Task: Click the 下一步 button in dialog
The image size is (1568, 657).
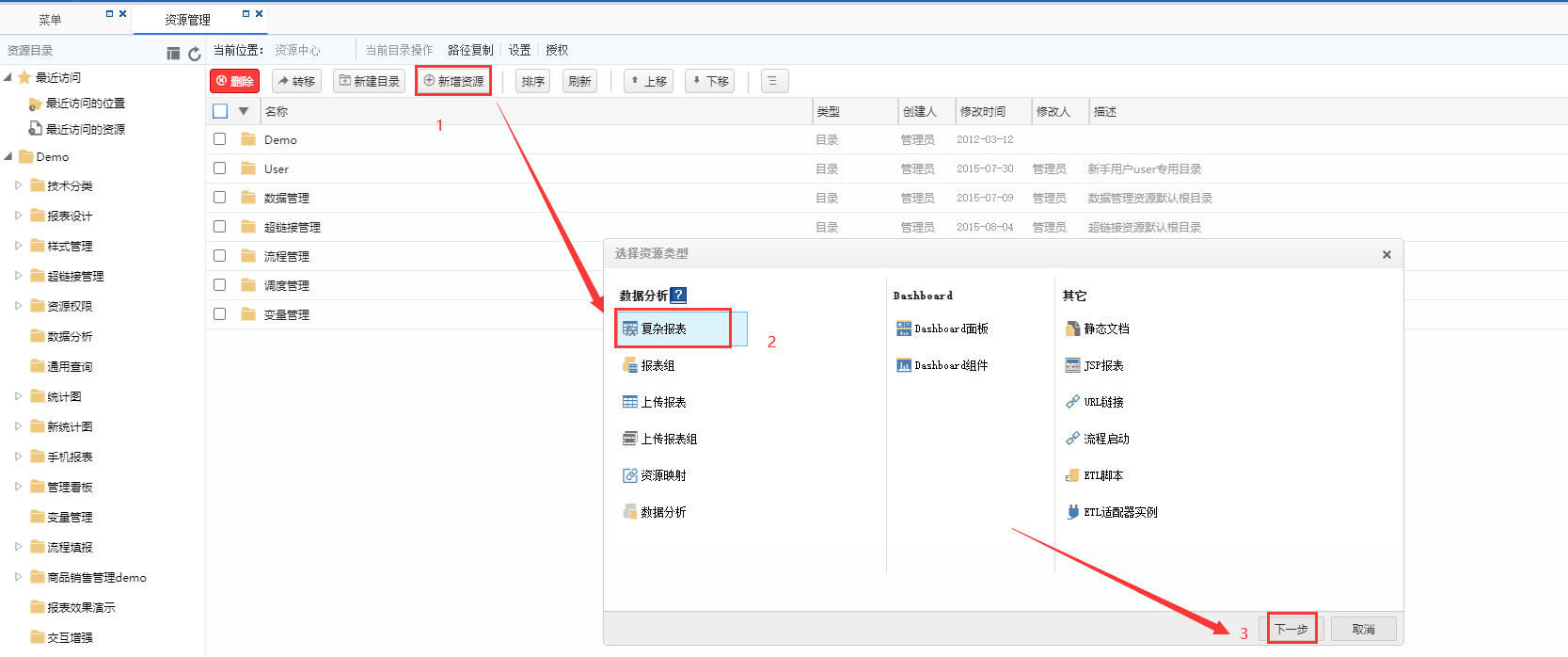Action: click(1291, 629)
